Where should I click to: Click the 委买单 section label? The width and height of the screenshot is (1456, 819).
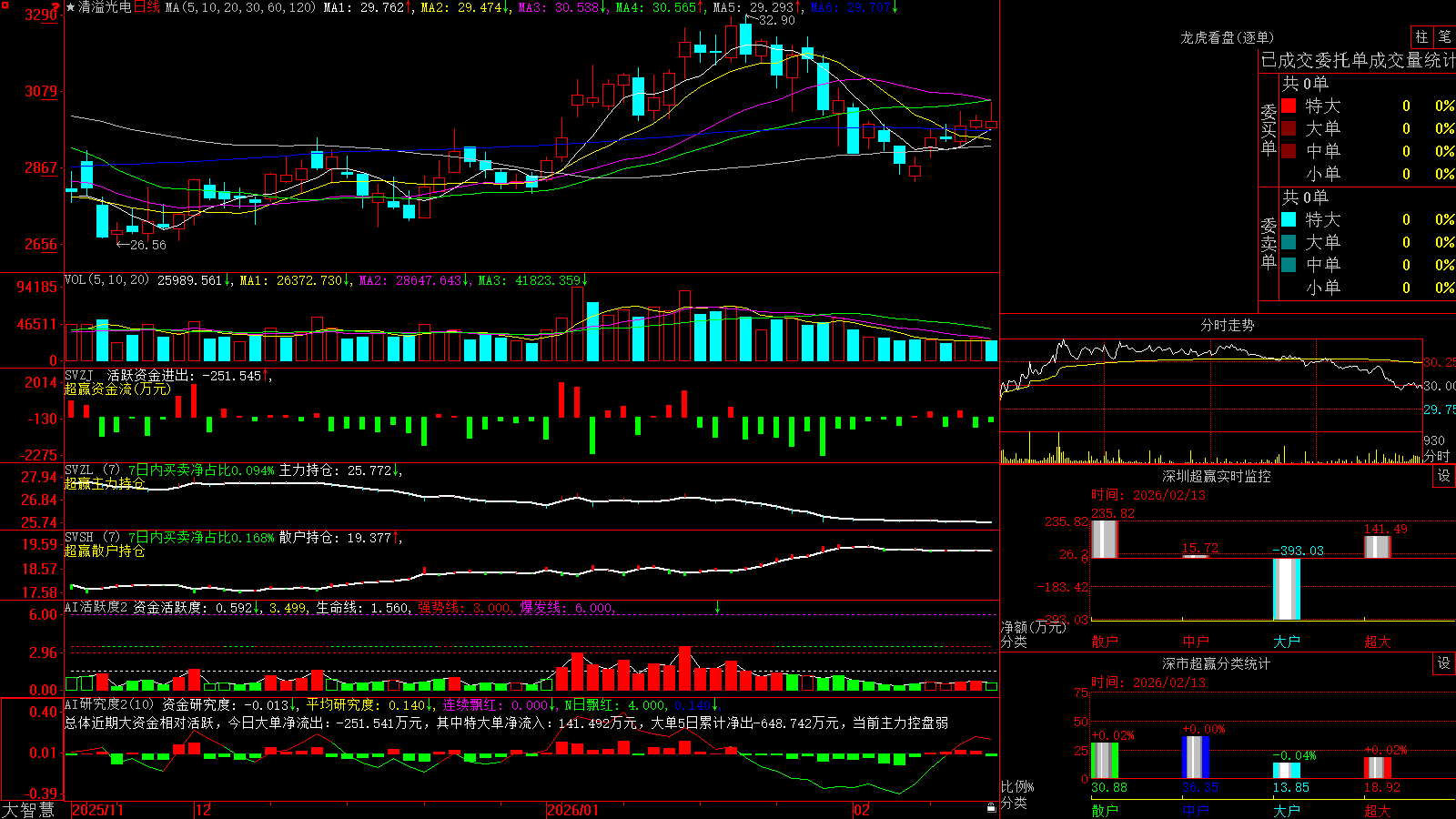click(x=1269, y=129)
